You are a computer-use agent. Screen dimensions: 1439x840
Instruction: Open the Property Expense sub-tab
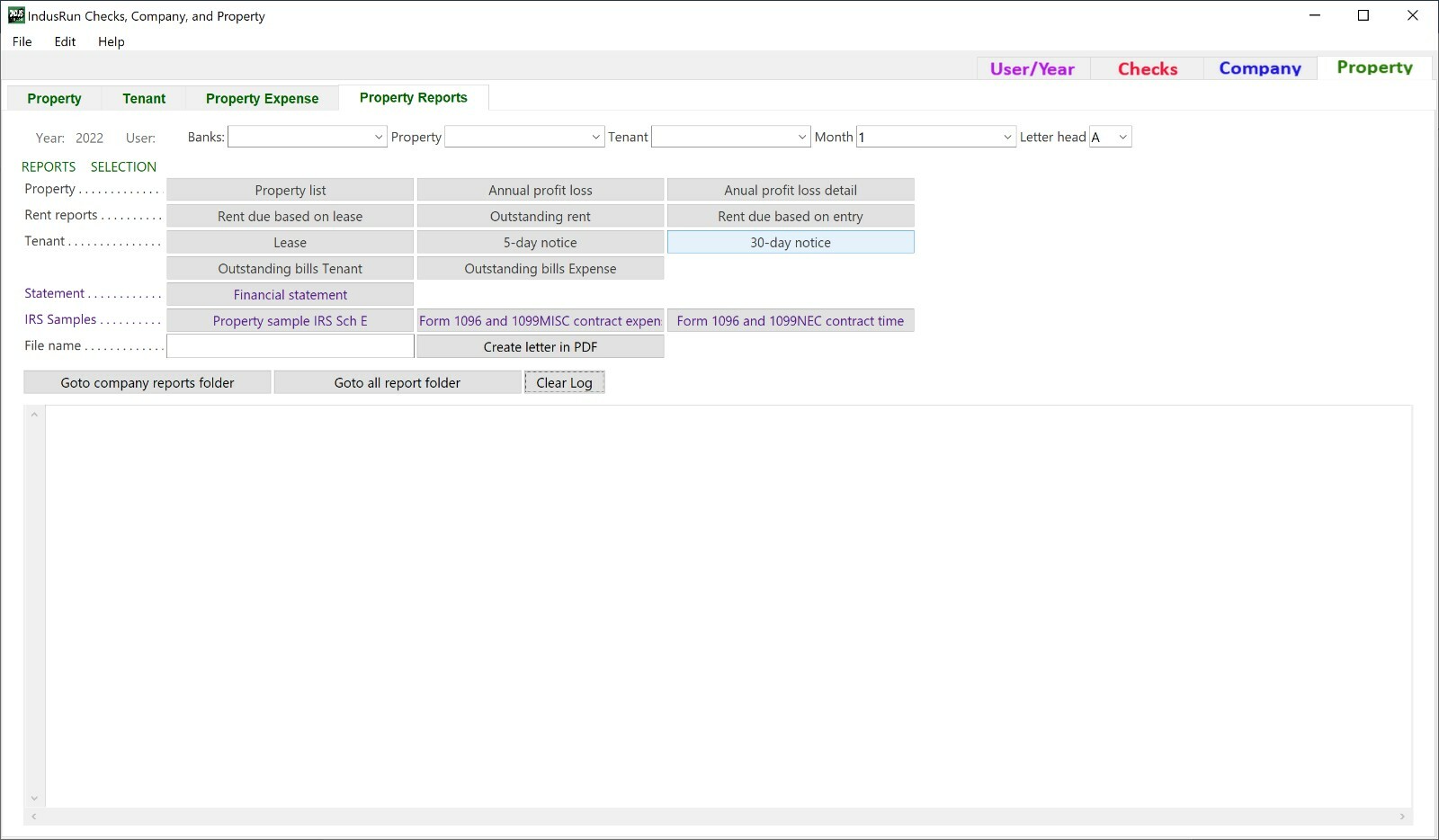click(x=262, y=98)
